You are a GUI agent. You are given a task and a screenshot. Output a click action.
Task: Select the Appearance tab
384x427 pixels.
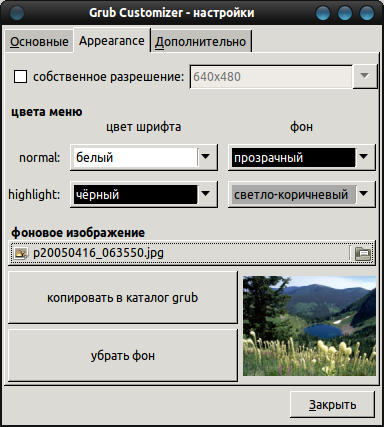(112, 41)
